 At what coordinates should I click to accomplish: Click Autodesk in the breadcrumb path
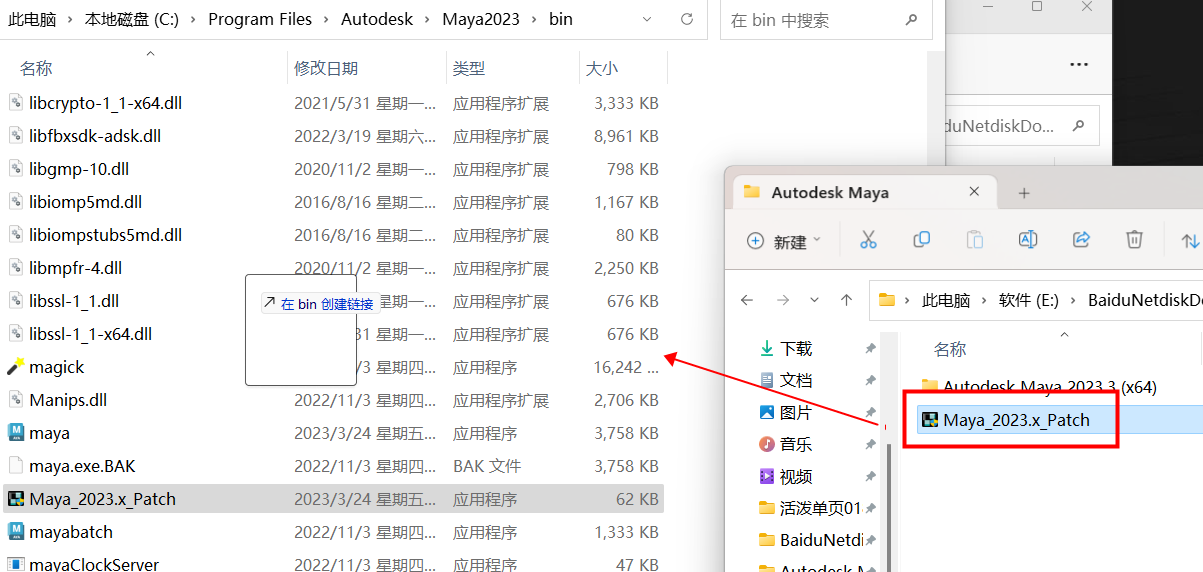pos(377,19)
